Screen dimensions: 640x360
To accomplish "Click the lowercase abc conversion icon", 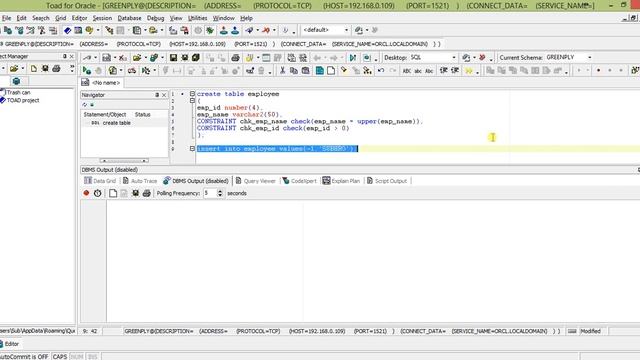I will [x=418, y=71].
